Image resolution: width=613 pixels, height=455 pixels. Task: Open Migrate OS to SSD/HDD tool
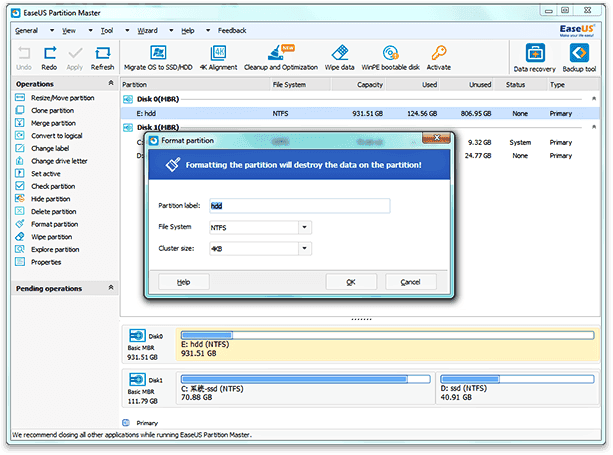pos(158,58)
